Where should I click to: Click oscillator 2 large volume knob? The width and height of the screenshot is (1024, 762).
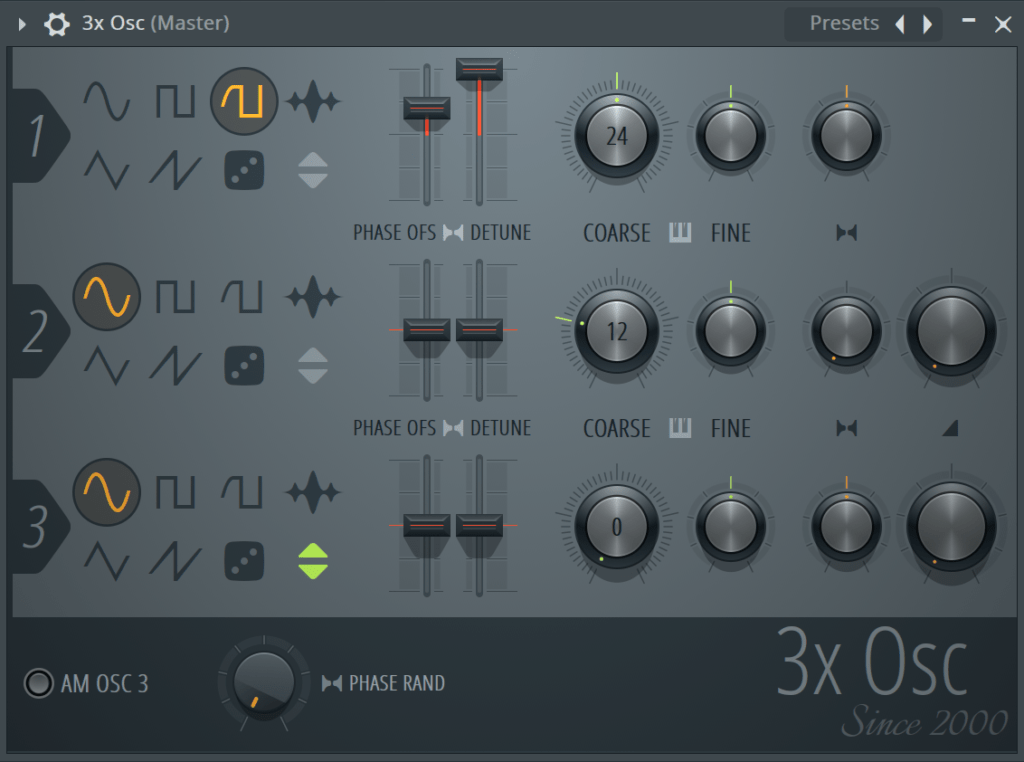click(x=952, y=331)
